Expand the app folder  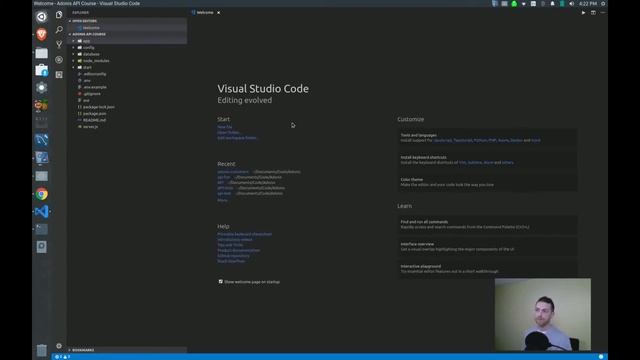pos(128,41)
